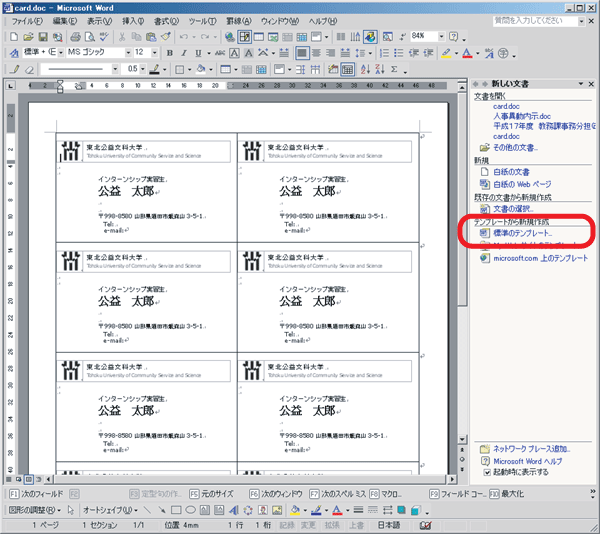Select the Draw Table pencil tool
This screenshot has width=600, height=534.
pos(15,69)
